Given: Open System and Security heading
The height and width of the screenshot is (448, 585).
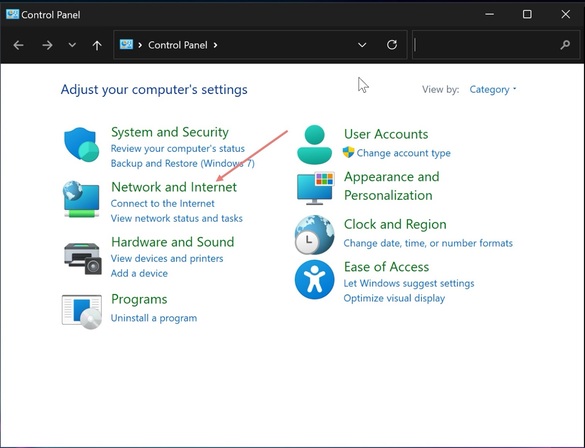Looking at the screenshot, I should click(x=170, y=132).
